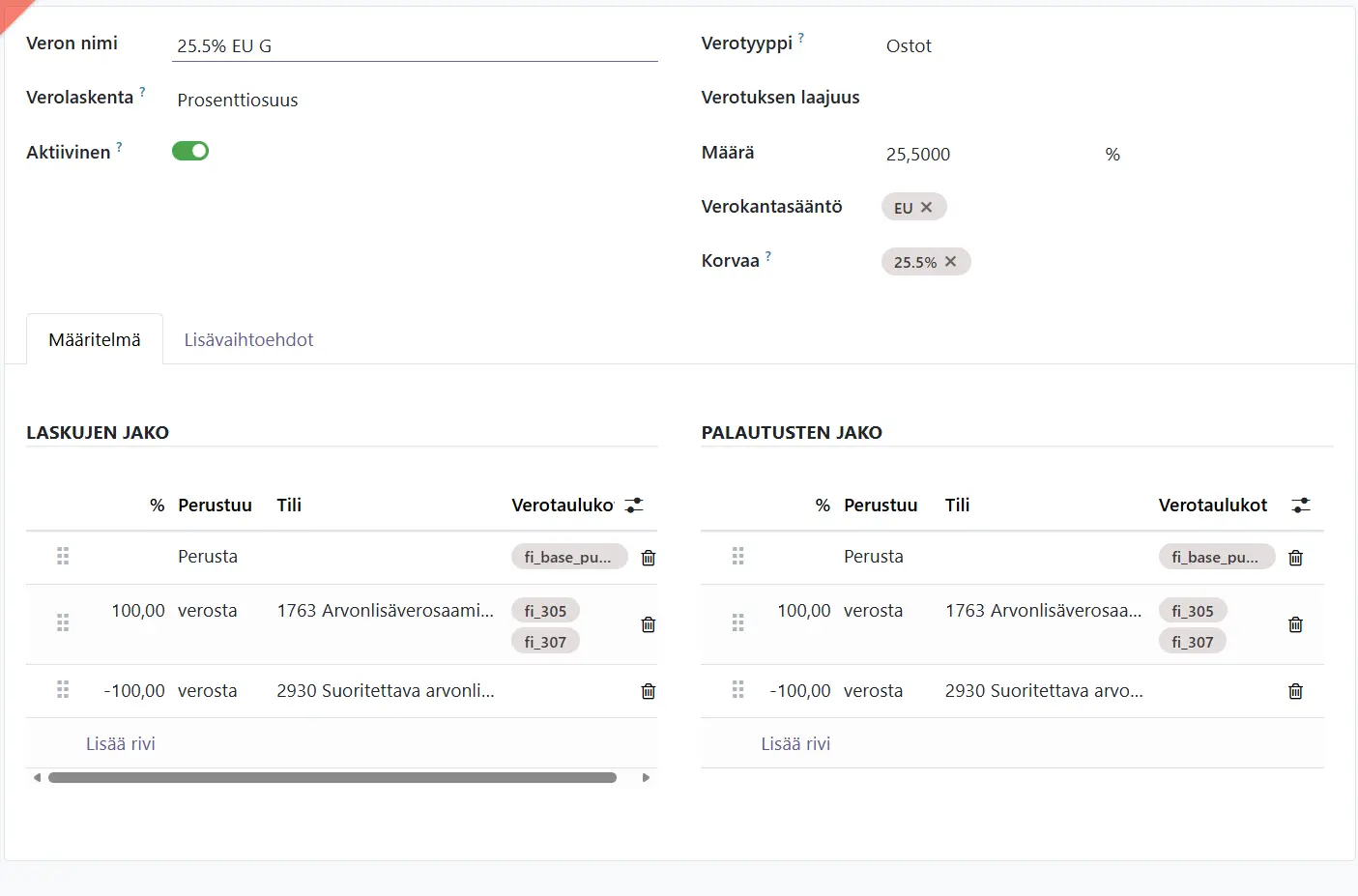The height and width of the screenshot is (896, 1358).
Task: Grab the drag handle of the first Laskujen jako row
Action: (x=63, y=556)
